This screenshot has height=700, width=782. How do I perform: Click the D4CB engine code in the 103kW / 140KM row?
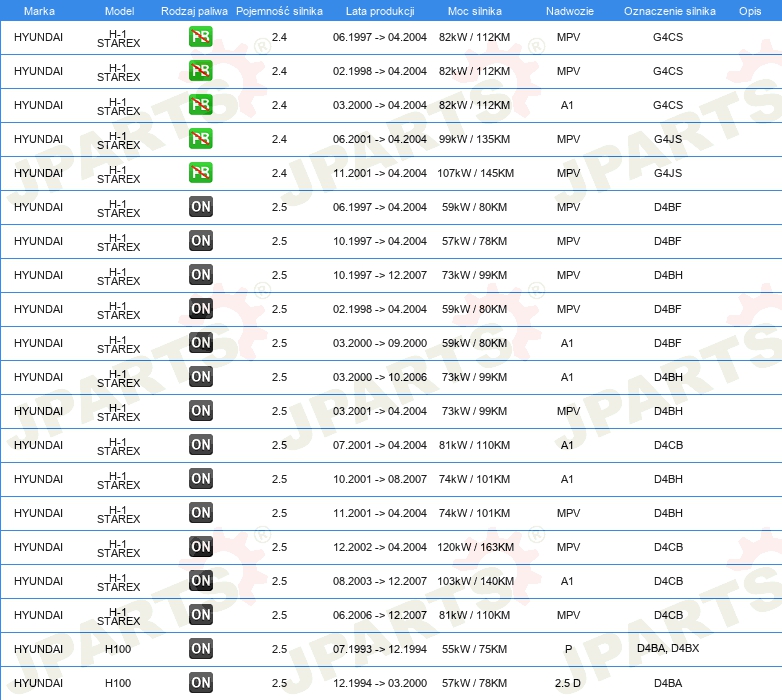[668, 581]
